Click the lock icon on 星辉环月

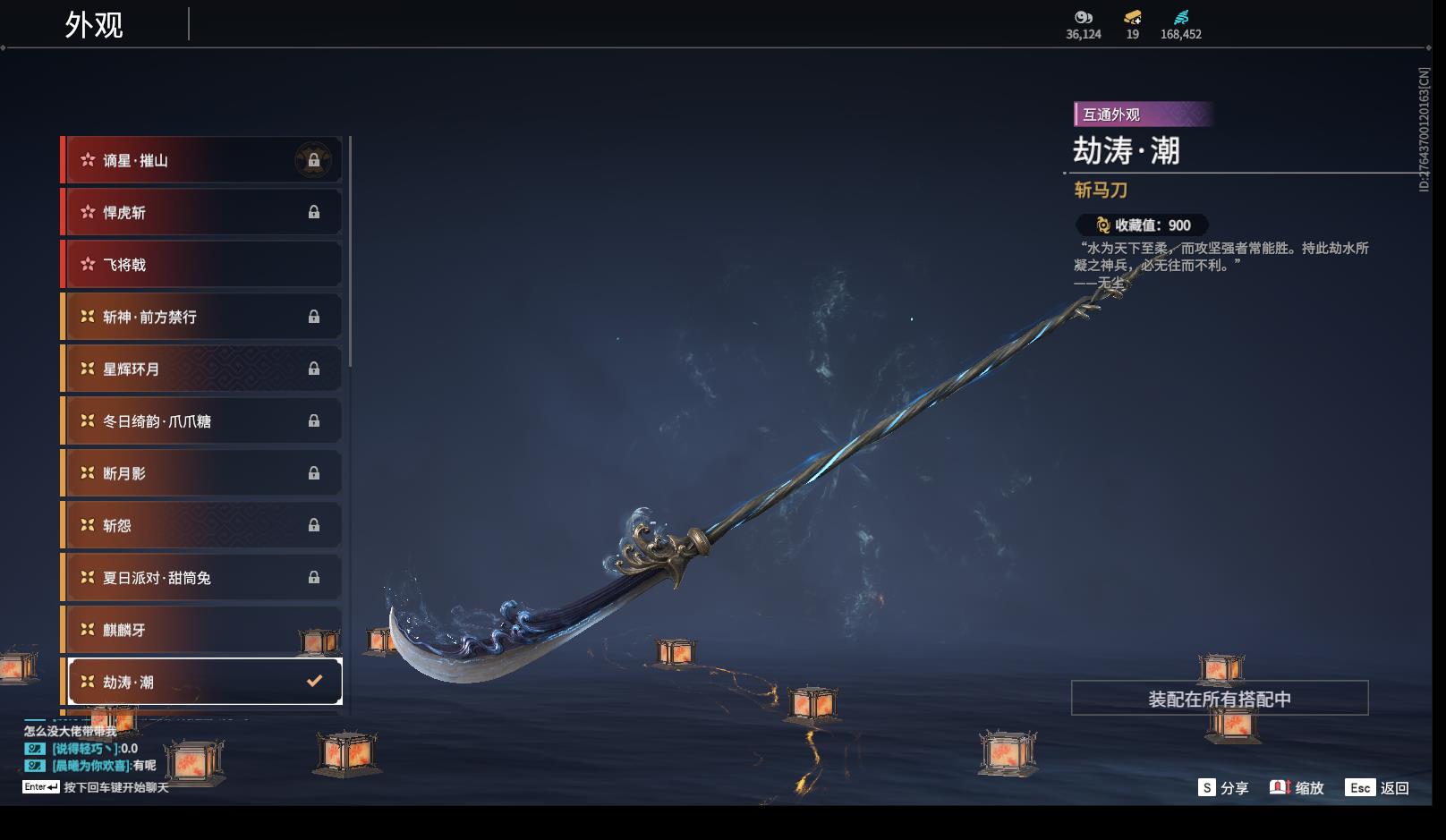[313, 369]
